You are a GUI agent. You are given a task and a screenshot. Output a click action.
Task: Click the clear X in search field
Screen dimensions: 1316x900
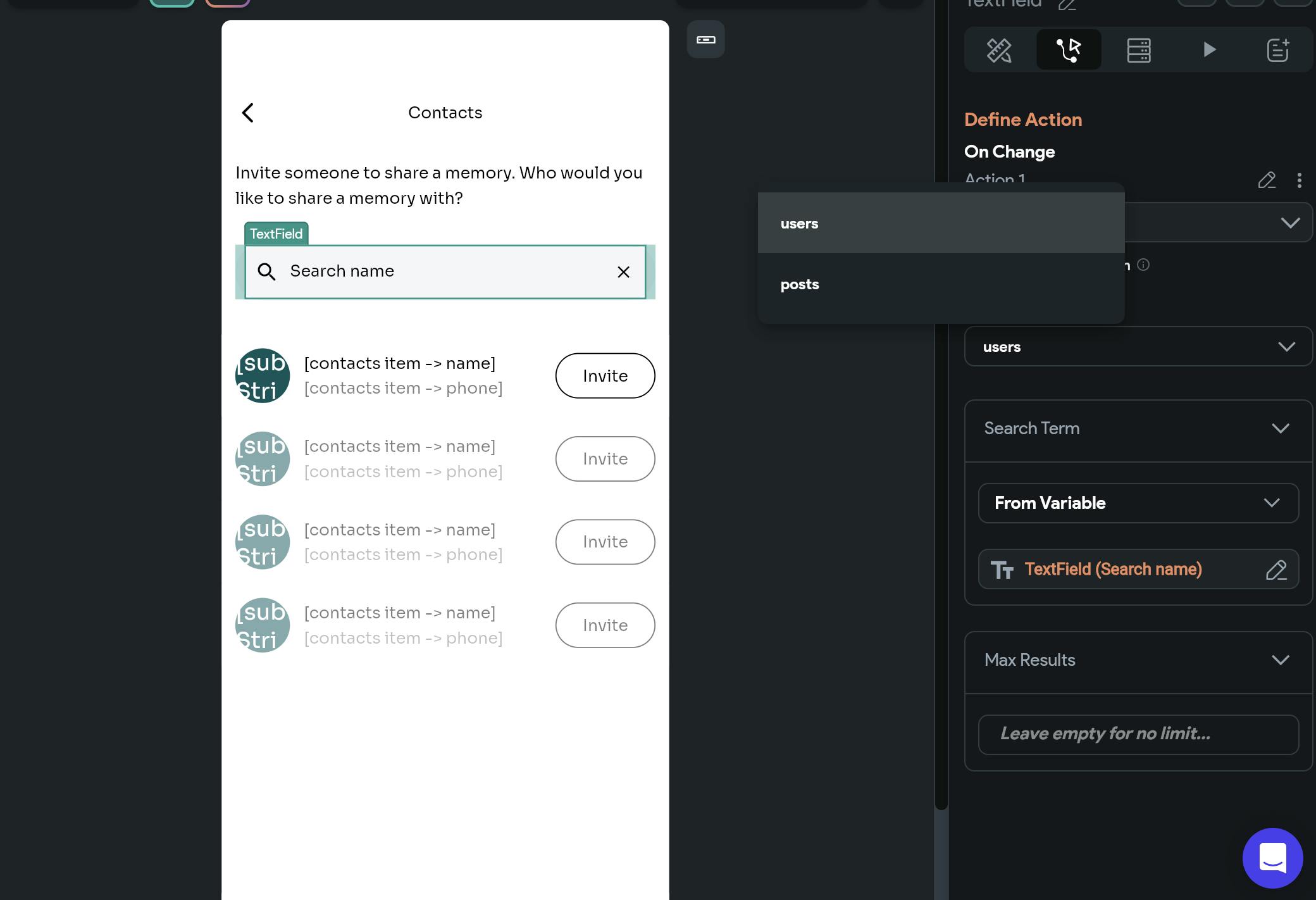[623, 272]
